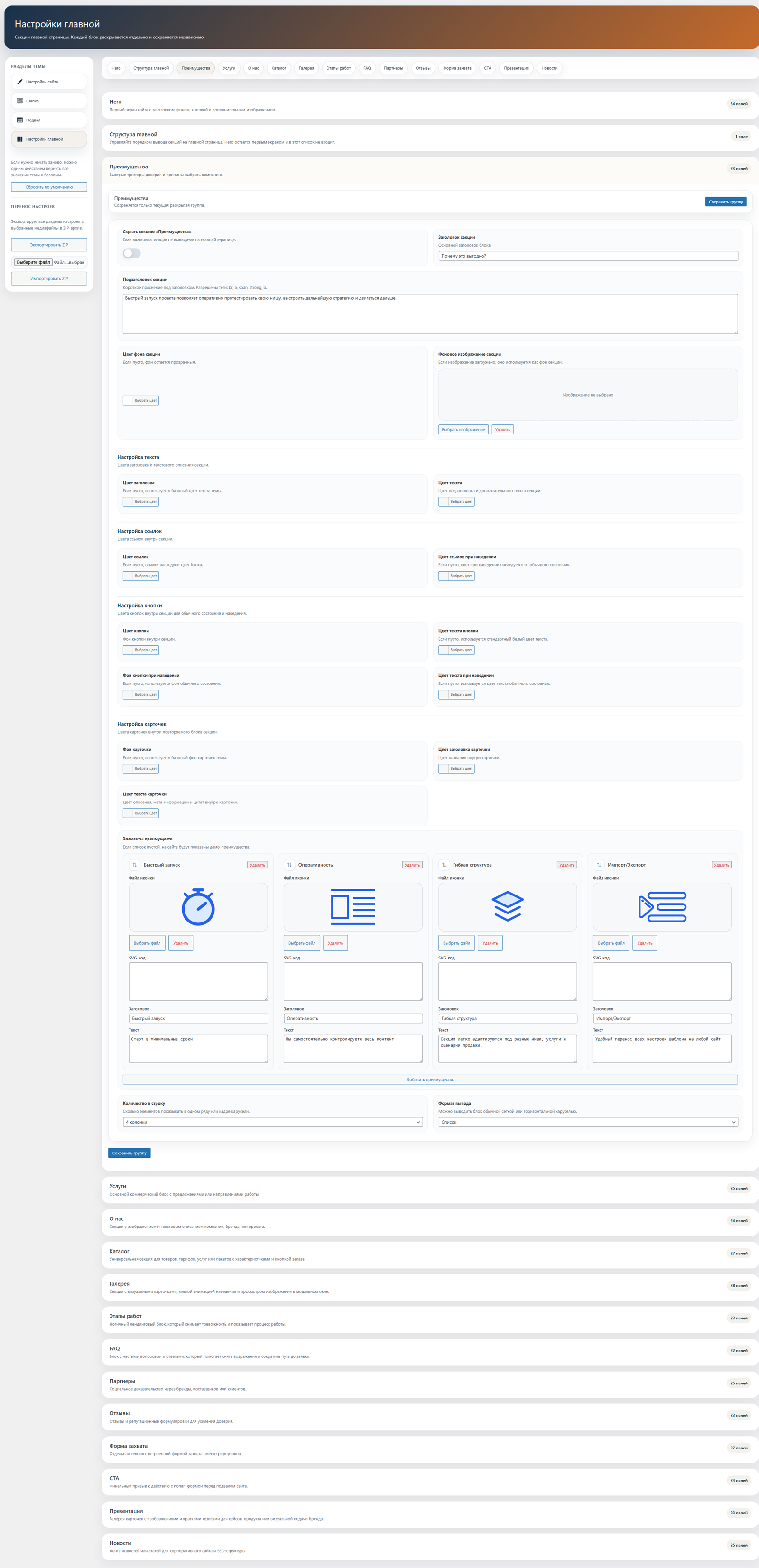Pick Цвет текста карточки color

tap(140, 813)
